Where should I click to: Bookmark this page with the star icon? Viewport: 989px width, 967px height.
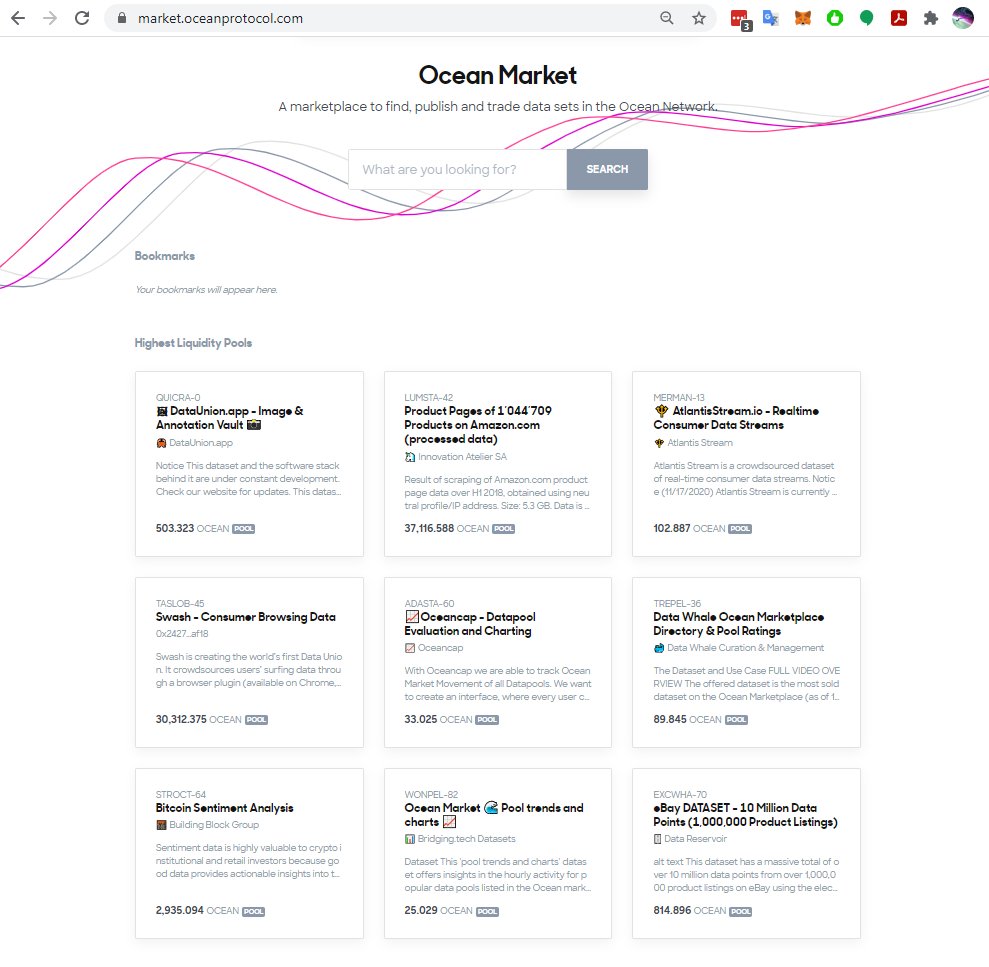coord(698,18)
